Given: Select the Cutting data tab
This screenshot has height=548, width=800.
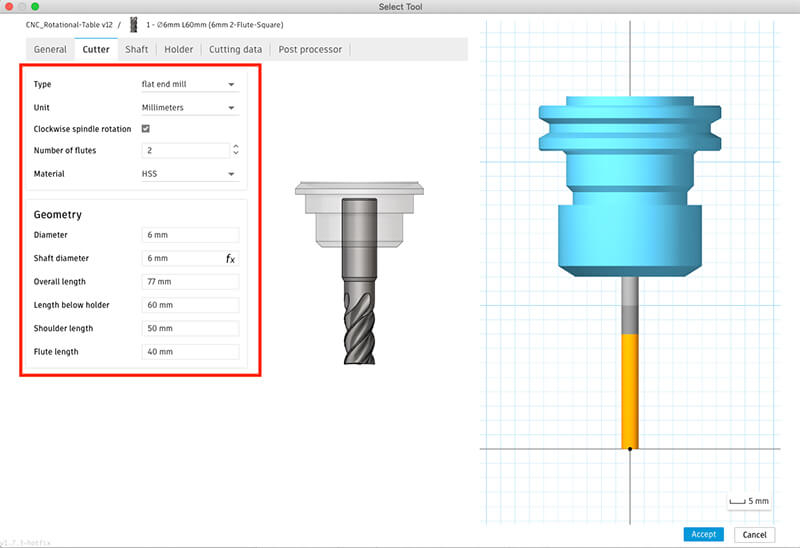Looking at the screenshot, I should tap(235, 49).
